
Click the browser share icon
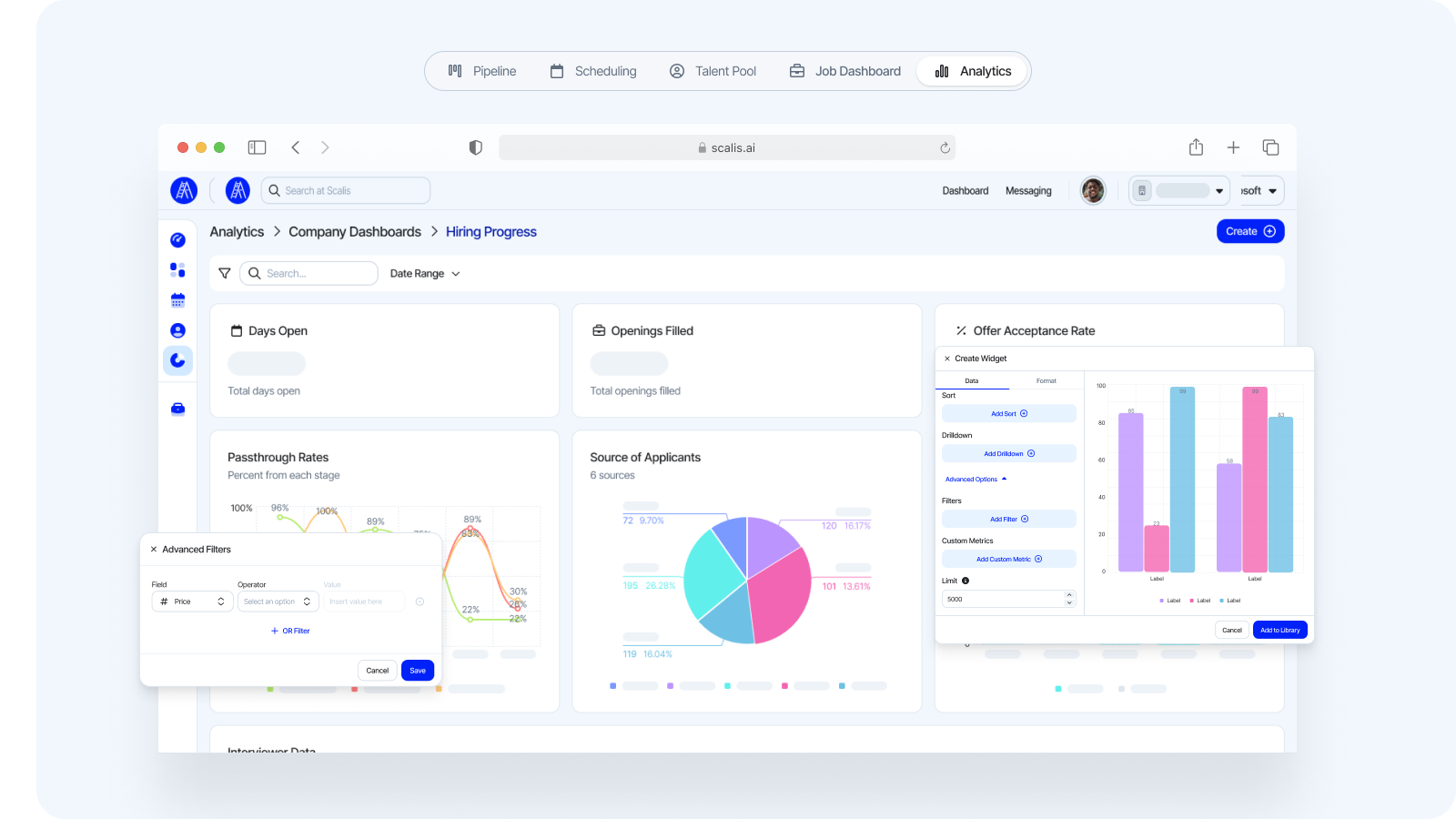click(1196, 147)
